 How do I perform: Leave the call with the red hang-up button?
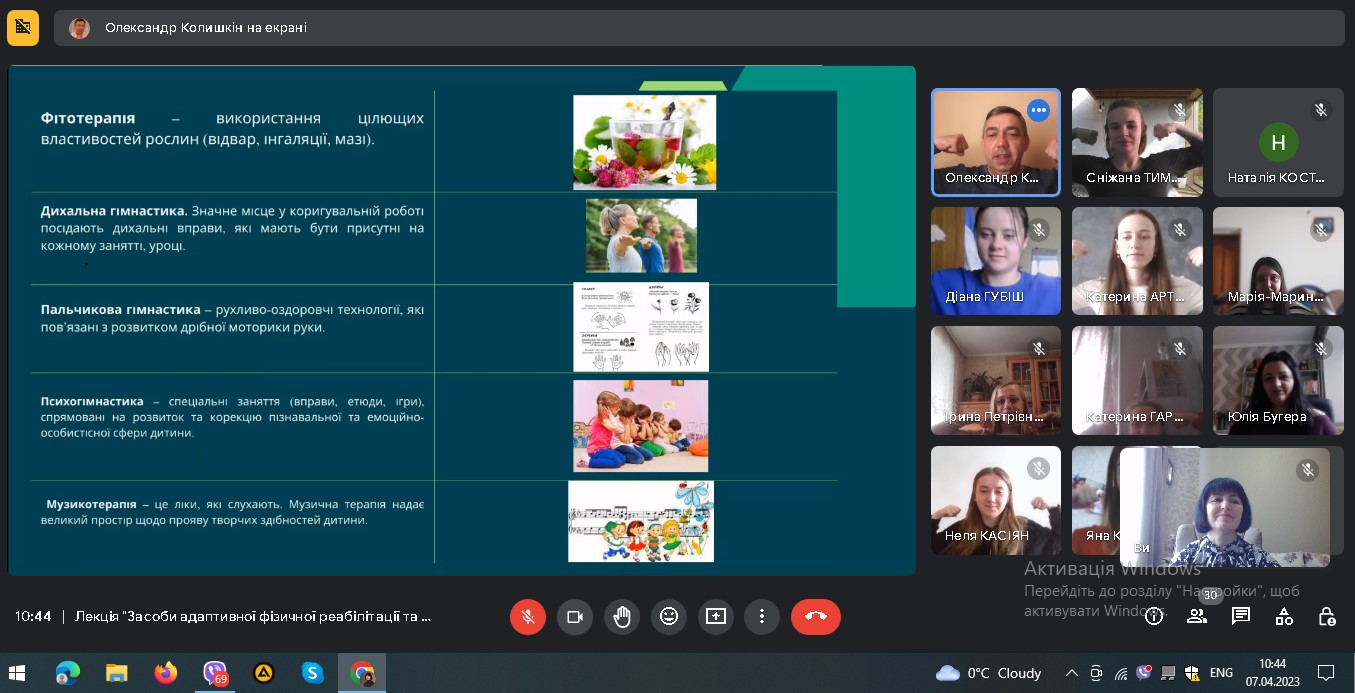(816, 617)
